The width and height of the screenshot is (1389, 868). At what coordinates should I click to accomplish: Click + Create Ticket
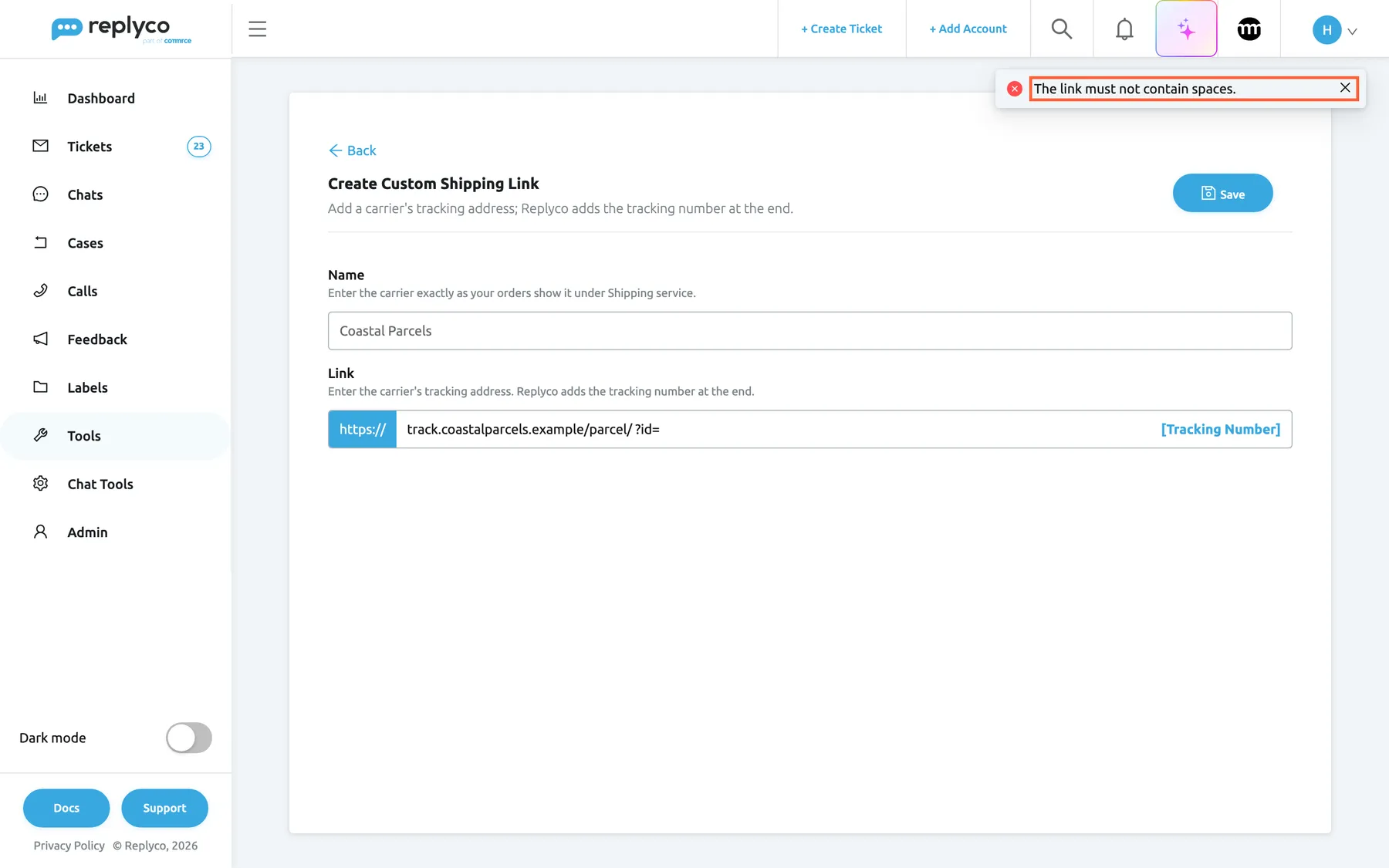pos(841,29)
